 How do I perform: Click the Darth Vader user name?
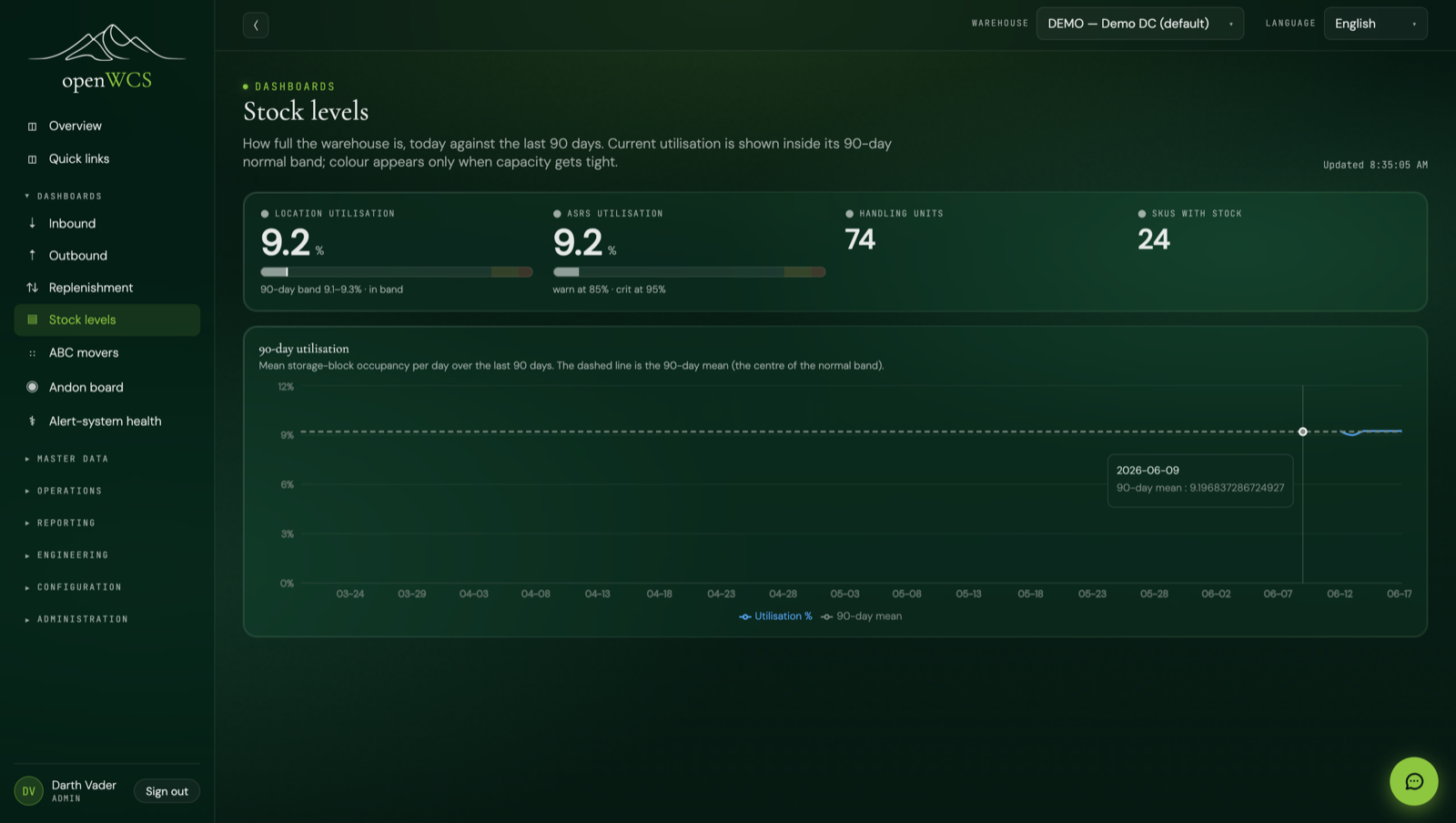tap(84, 785)
